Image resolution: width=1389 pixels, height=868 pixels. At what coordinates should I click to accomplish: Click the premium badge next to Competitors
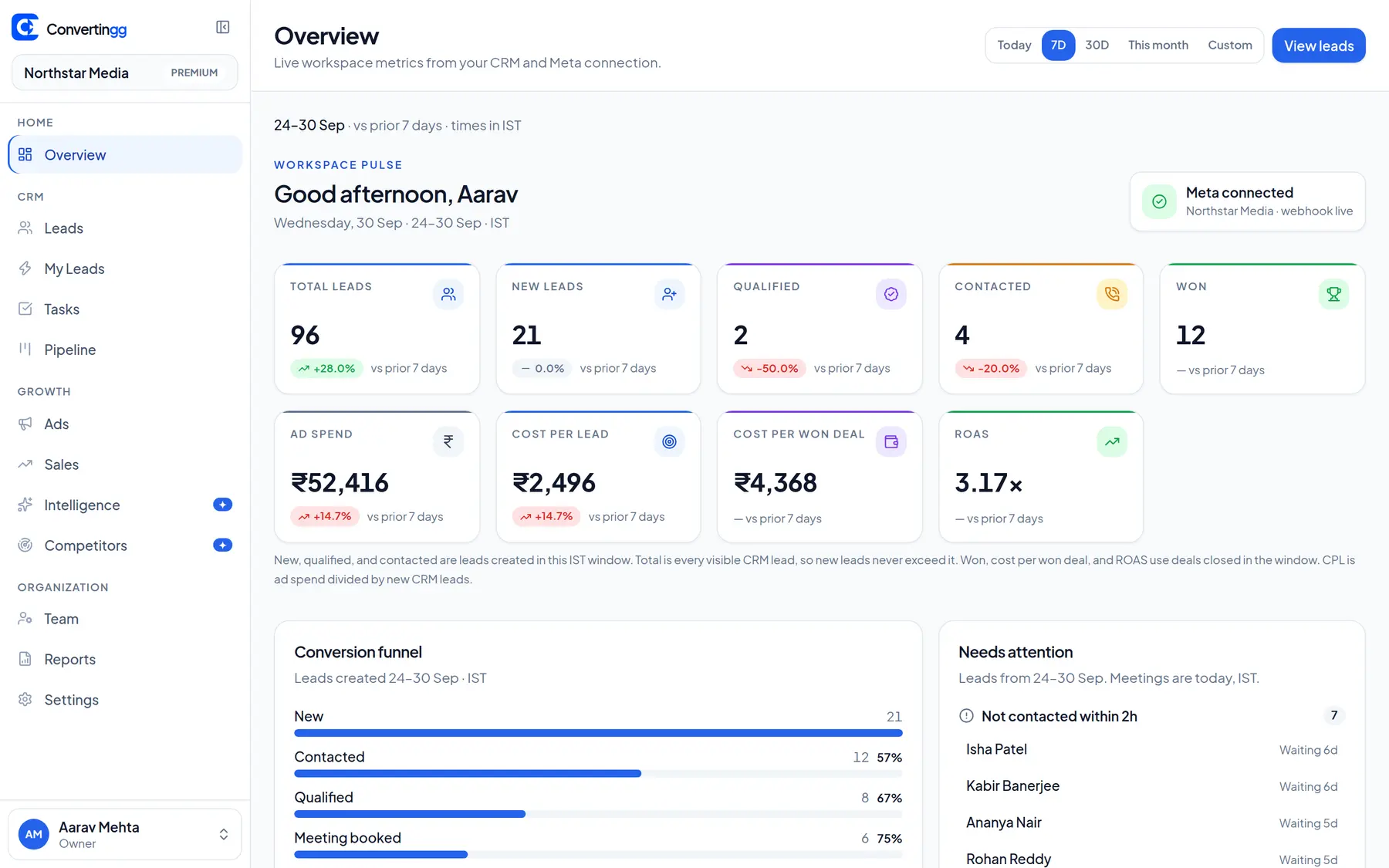[222, 545]
